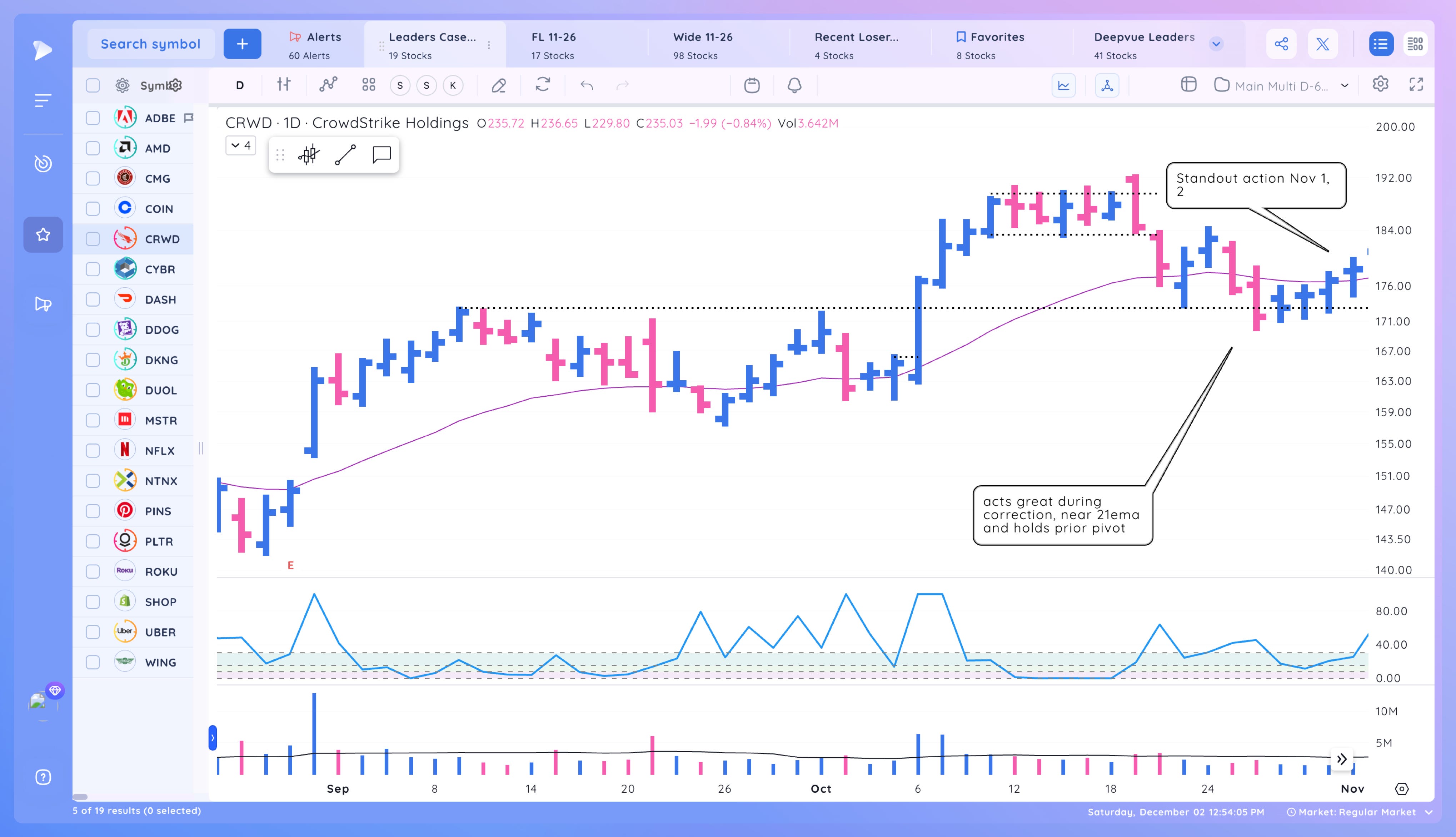Open the alerts flag icon in sidebar
The height and width of the screenshot is (837, 1456).
point(43,303)
